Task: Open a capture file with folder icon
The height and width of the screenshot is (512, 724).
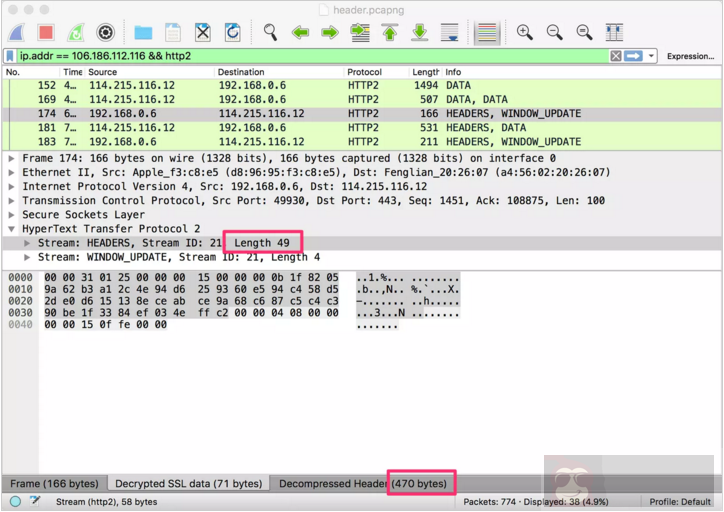Action: click(143, 33)
